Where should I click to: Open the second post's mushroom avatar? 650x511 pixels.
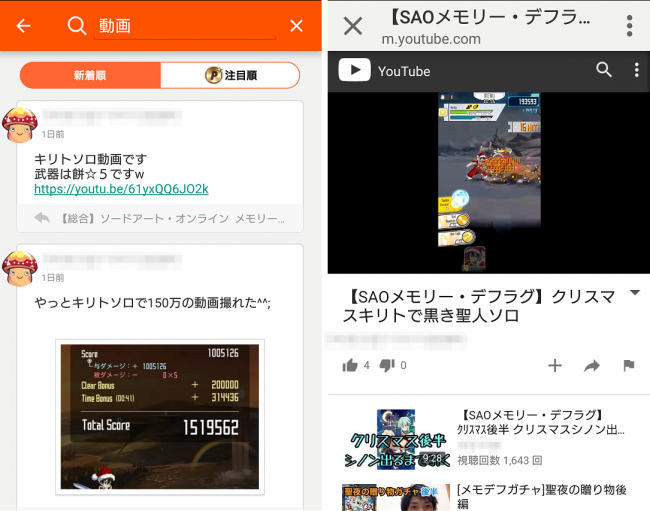(x=19, y=268)
